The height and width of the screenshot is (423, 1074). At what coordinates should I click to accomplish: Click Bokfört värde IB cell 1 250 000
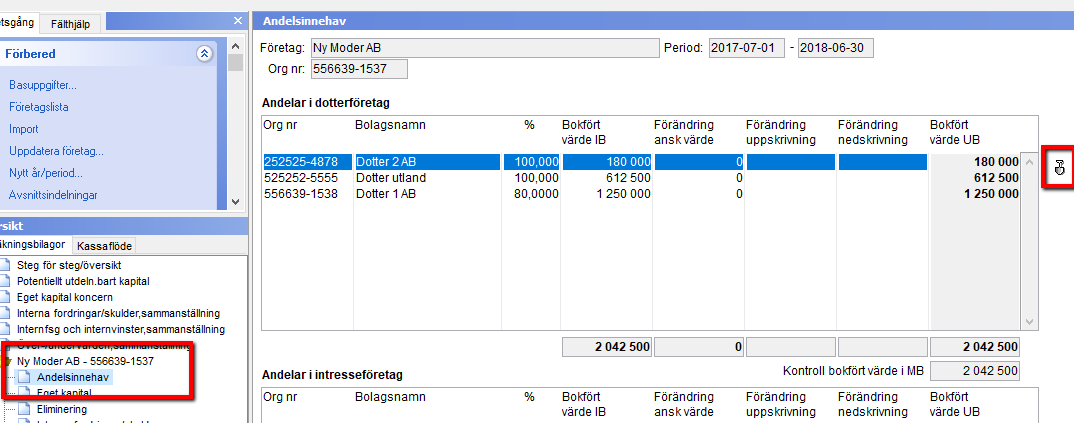(607, 194)
